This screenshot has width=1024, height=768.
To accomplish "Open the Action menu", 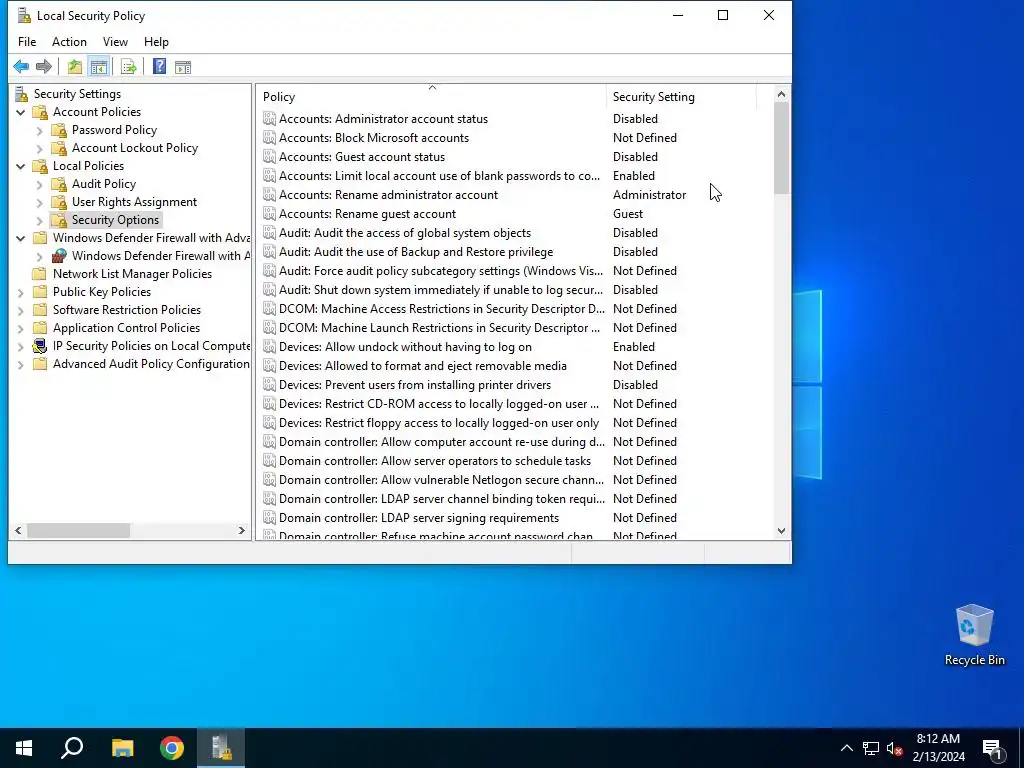I will (x=69, y=42).
